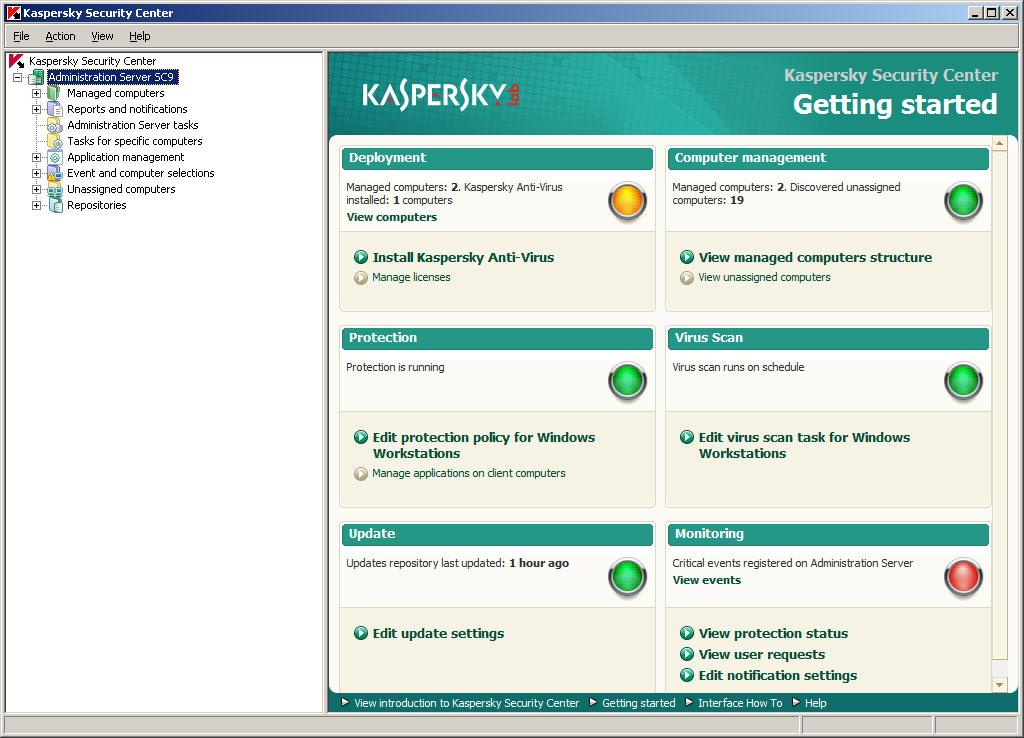Click the arrow icon beside Edit virus scan task

pyautogui.click(x=686, y=438)
